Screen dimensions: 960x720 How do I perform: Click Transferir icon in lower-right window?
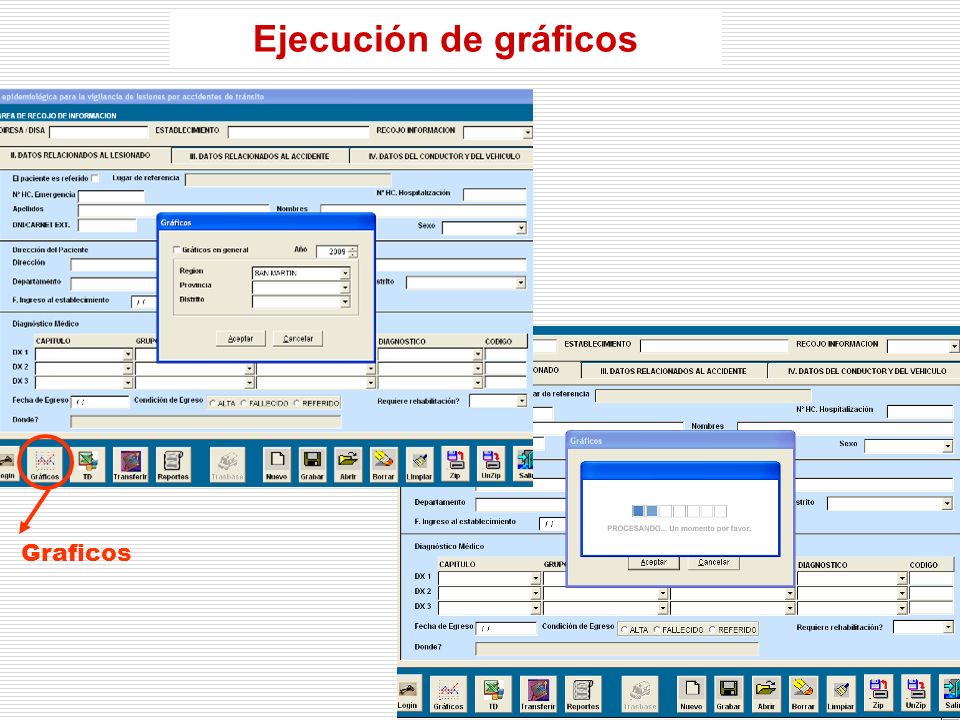point(538,694)
